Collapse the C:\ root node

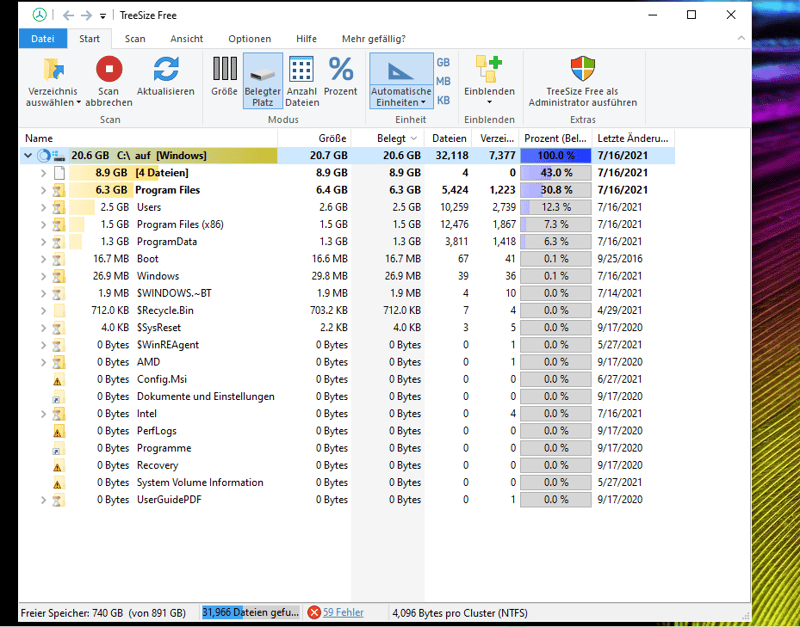pyautogui.click(x=28, y=156)
